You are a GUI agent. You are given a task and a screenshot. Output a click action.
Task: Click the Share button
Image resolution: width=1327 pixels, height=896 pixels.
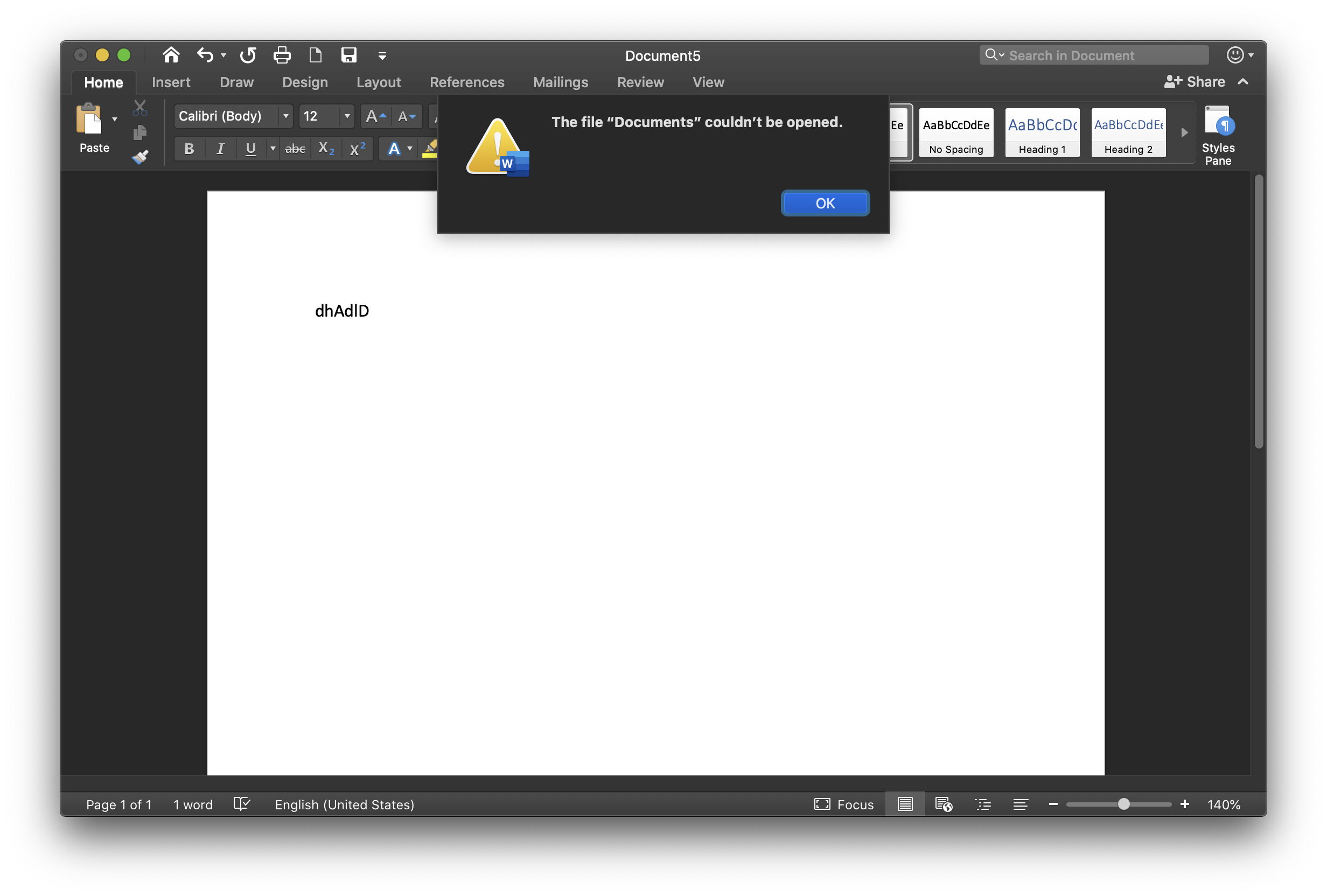(x=1195, y=82)
